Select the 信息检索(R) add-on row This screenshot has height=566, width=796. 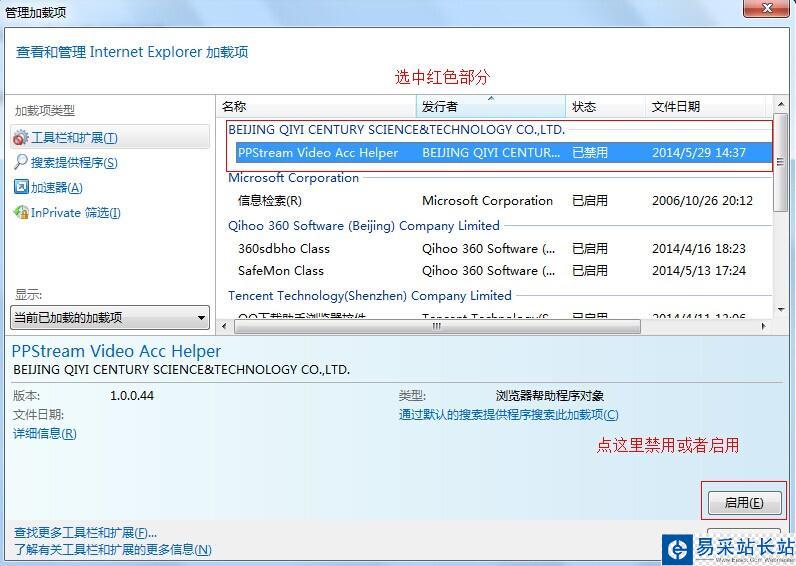tap(504, 201)
